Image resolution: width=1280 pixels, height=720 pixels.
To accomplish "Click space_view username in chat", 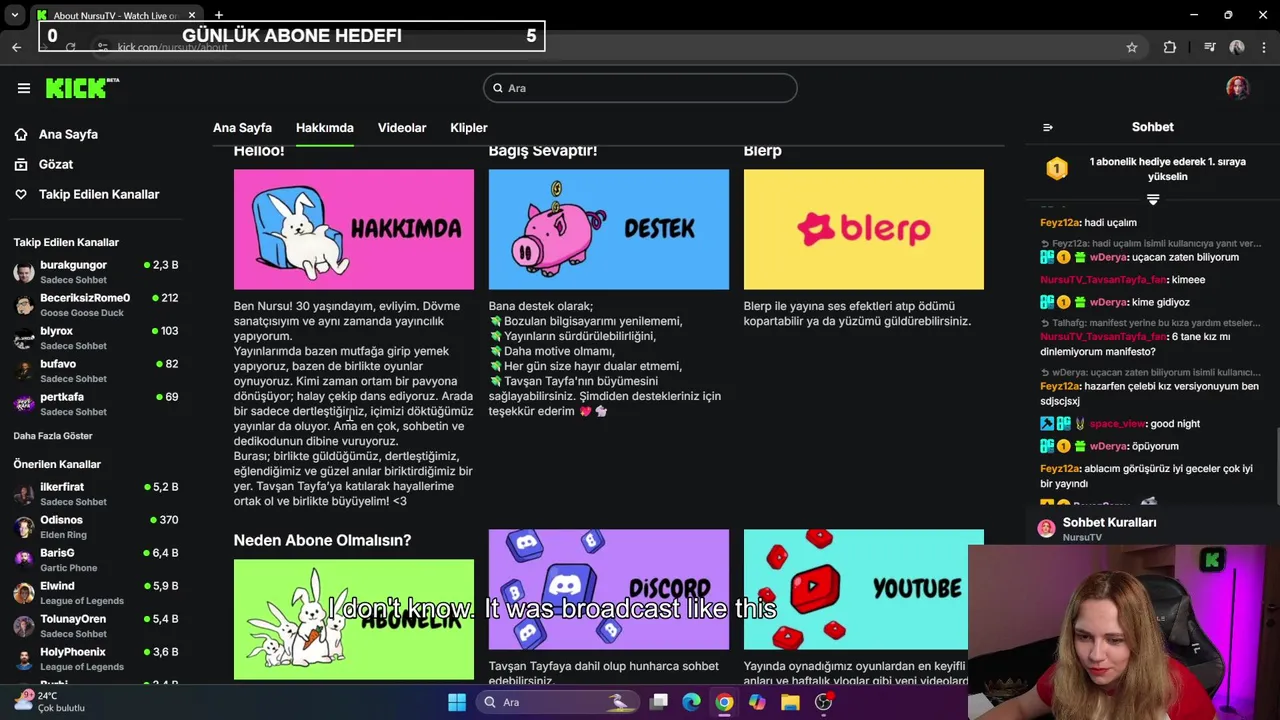I will coord(1117,424).
